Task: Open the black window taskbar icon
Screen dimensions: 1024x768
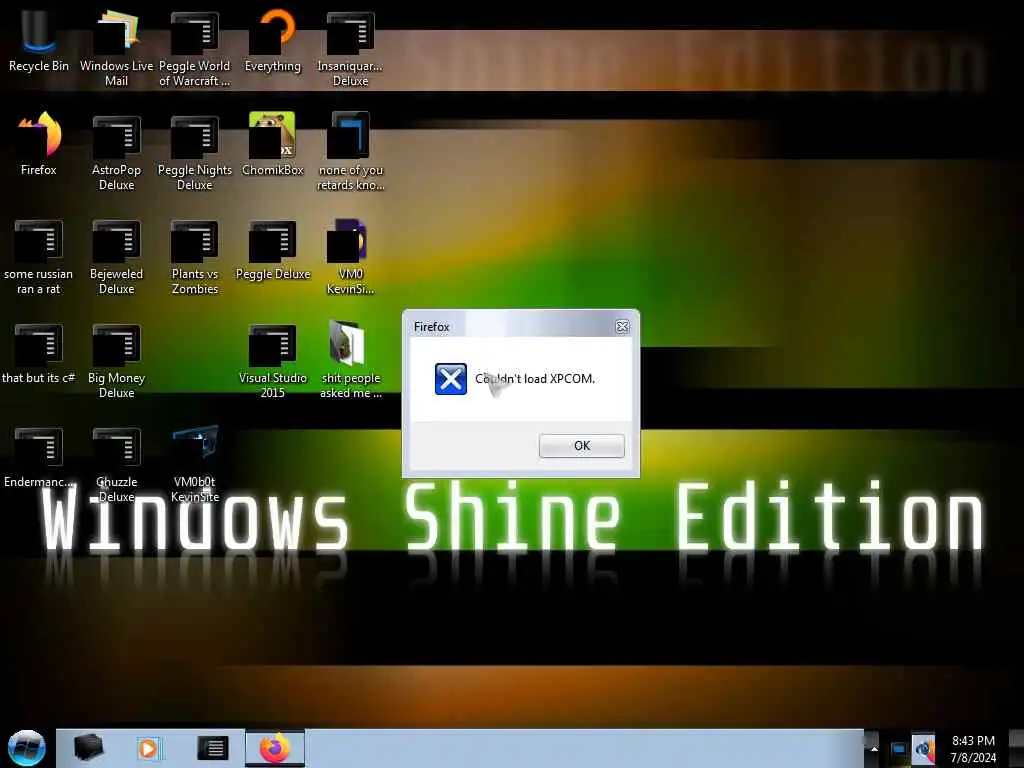Action: 212,748
